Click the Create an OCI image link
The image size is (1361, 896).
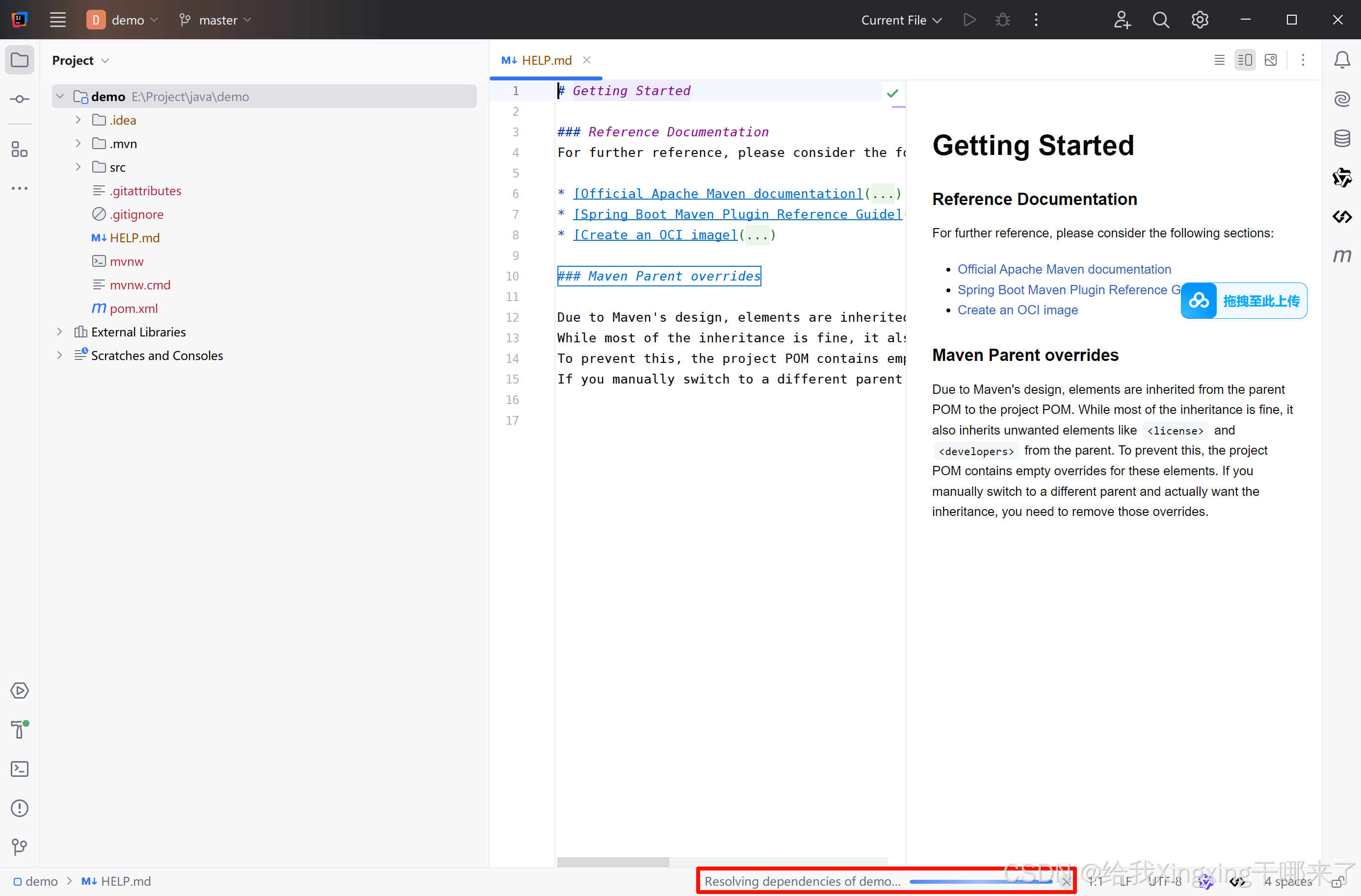click(x=1018, y=310)
